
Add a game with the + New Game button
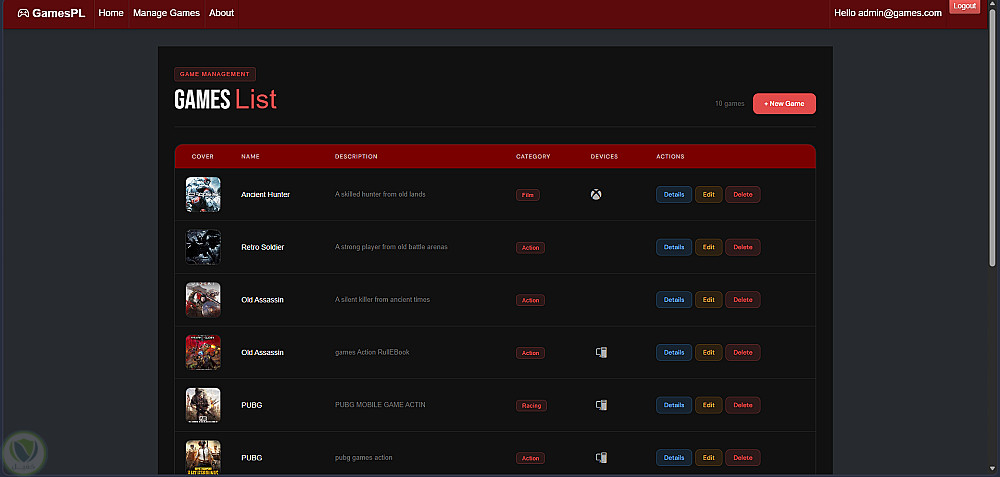(784, 103)
